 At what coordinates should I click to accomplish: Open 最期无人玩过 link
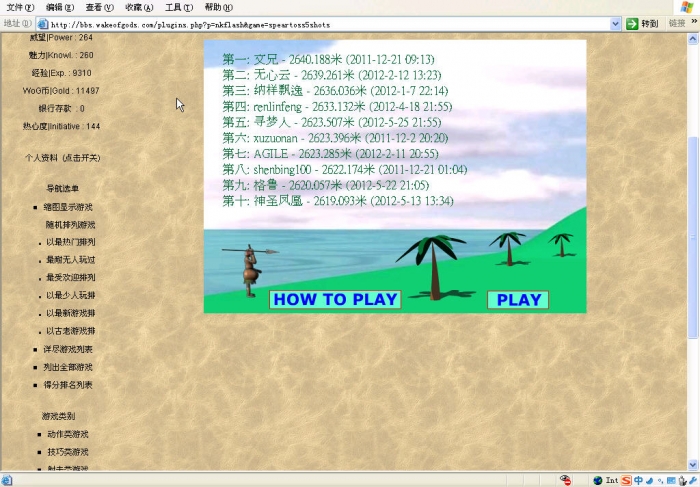pyautogui.click(x=71, y=259)
